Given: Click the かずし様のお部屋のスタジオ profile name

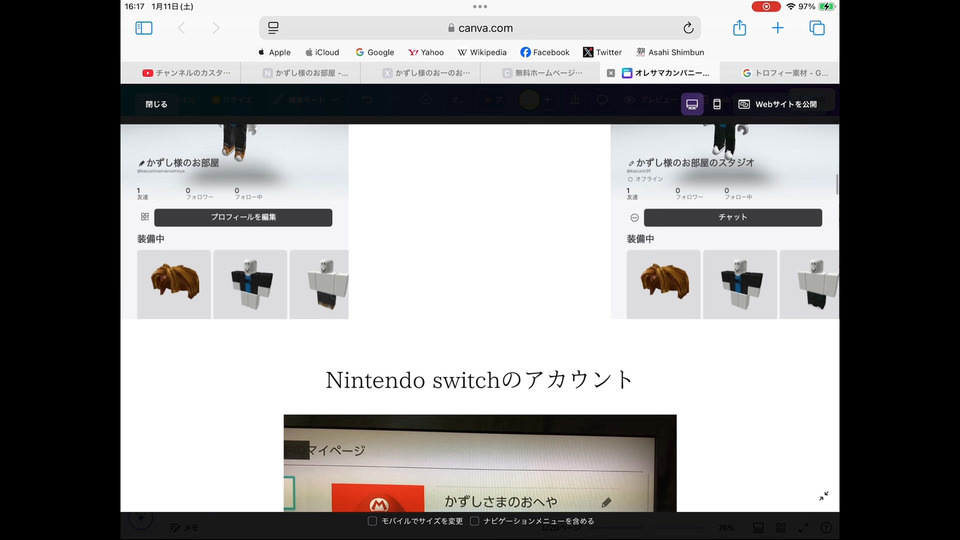Looking at the screenshot, I should 695,163.
